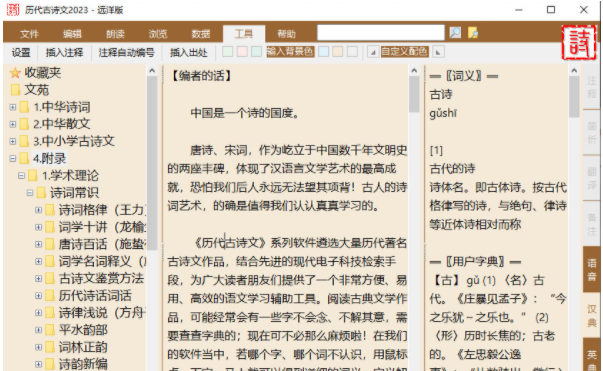
Task: Expand the 诗韵新编 node
Action: click(38, 364)
